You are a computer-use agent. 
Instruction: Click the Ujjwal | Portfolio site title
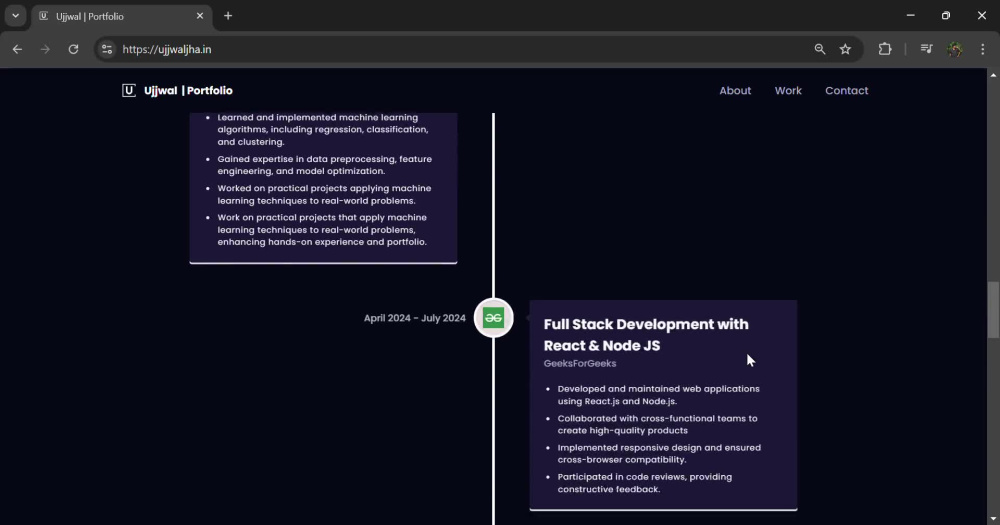tap(188, 91)
